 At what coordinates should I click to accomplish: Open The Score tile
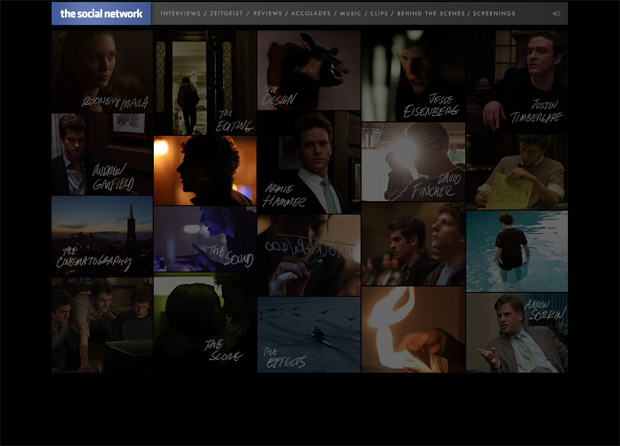tap(205, 323)
